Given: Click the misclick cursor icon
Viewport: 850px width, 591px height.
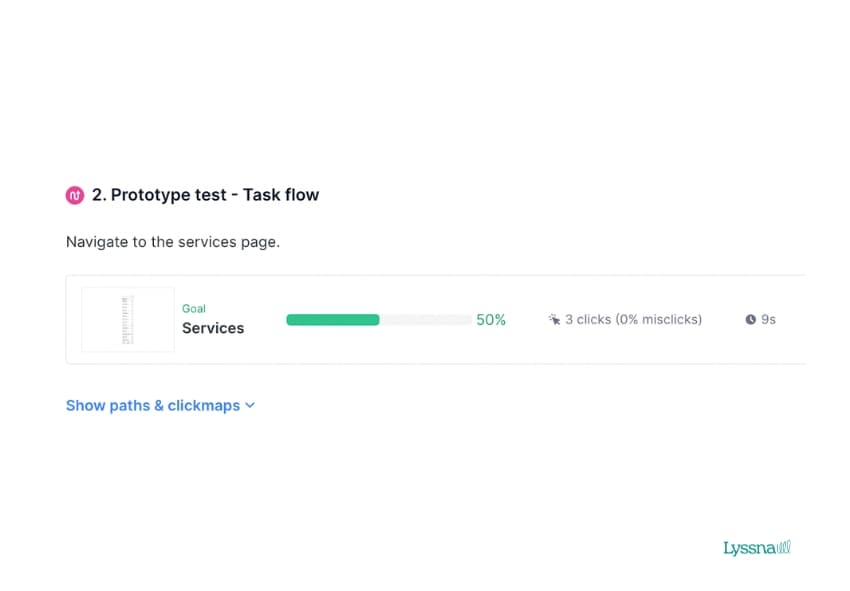Looking at the screenshot, I should (x=554, y=319).
